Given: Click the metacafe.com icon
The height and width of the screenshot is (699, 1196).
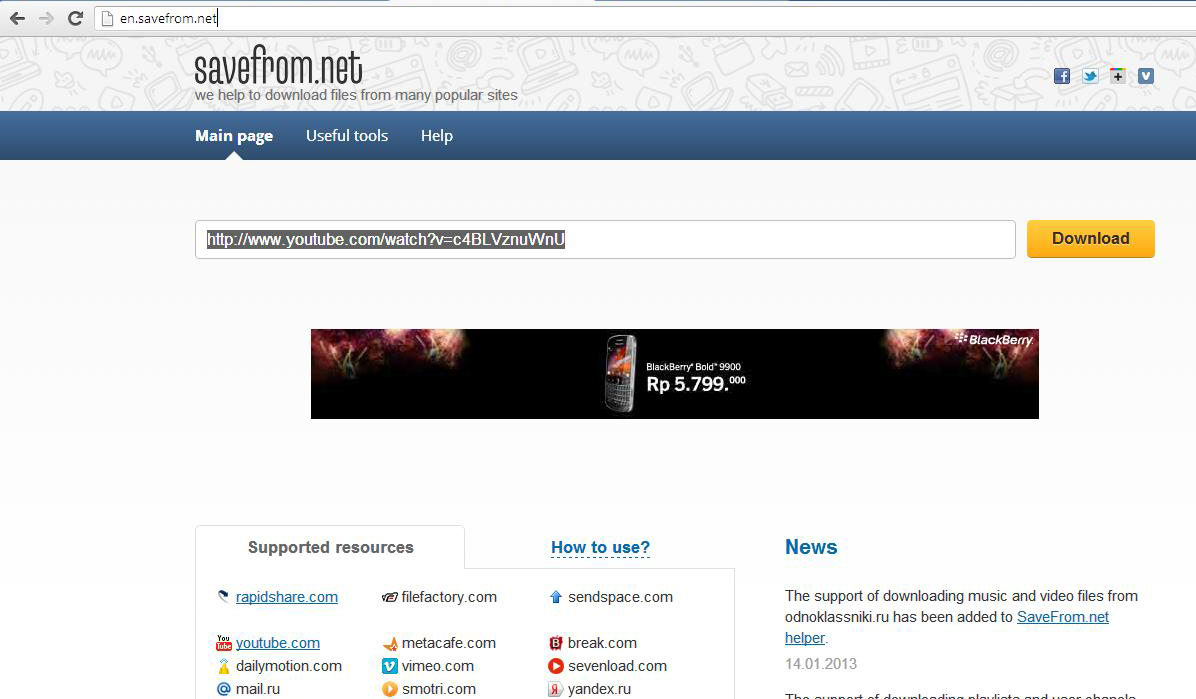Looking at the screenshot, I should click(x=390, y=643).
